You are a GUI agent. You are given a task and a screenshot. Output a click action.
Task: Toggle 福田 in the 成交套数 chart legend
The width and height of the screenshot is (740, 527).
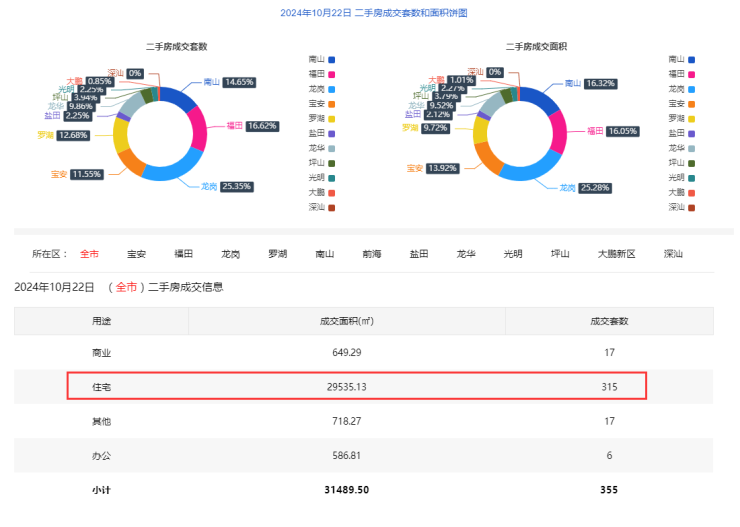pyautogui.click(x=322, y=74)
